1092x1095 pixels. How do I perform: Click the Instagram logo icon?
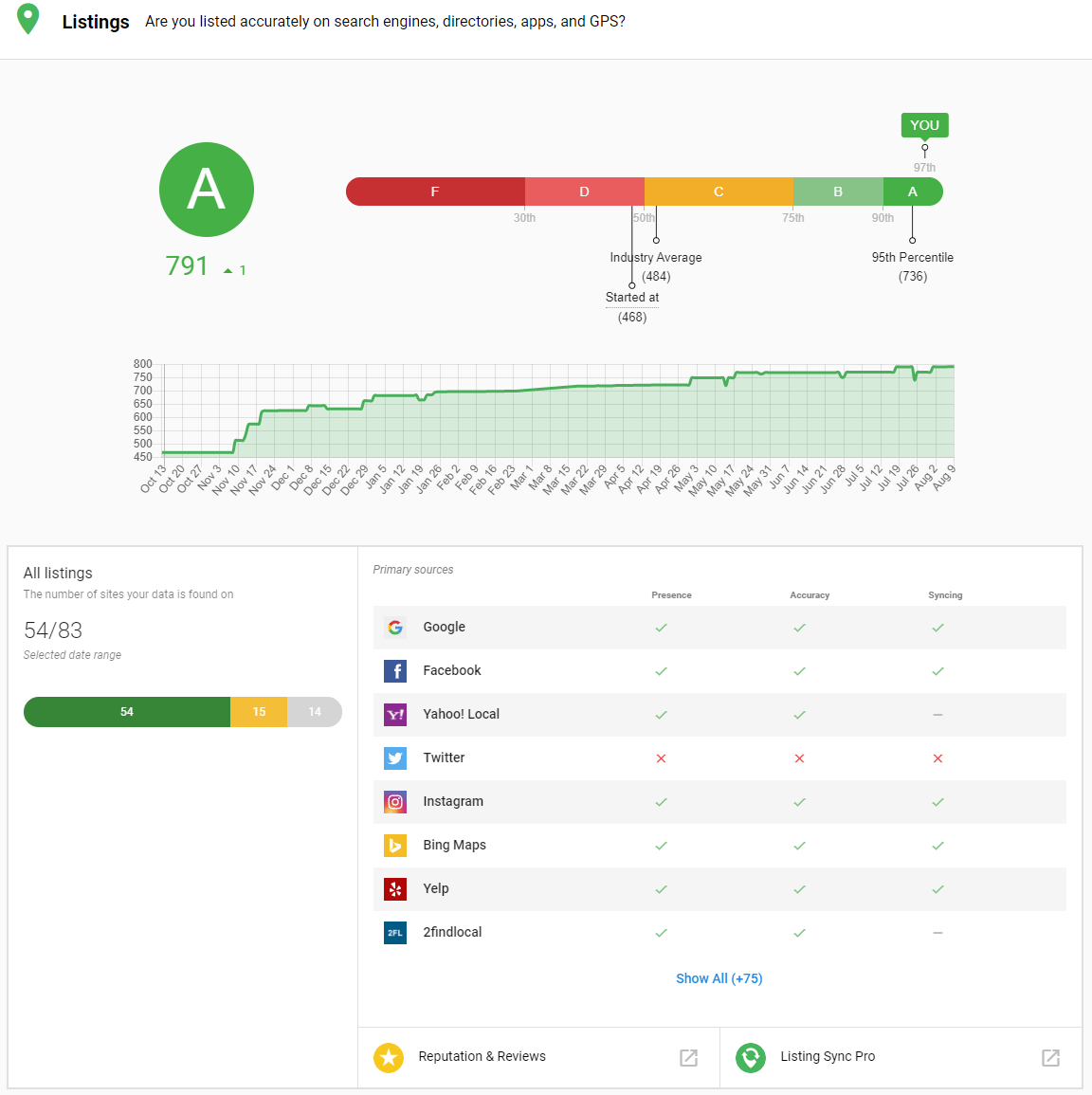(x=395, y=802)
